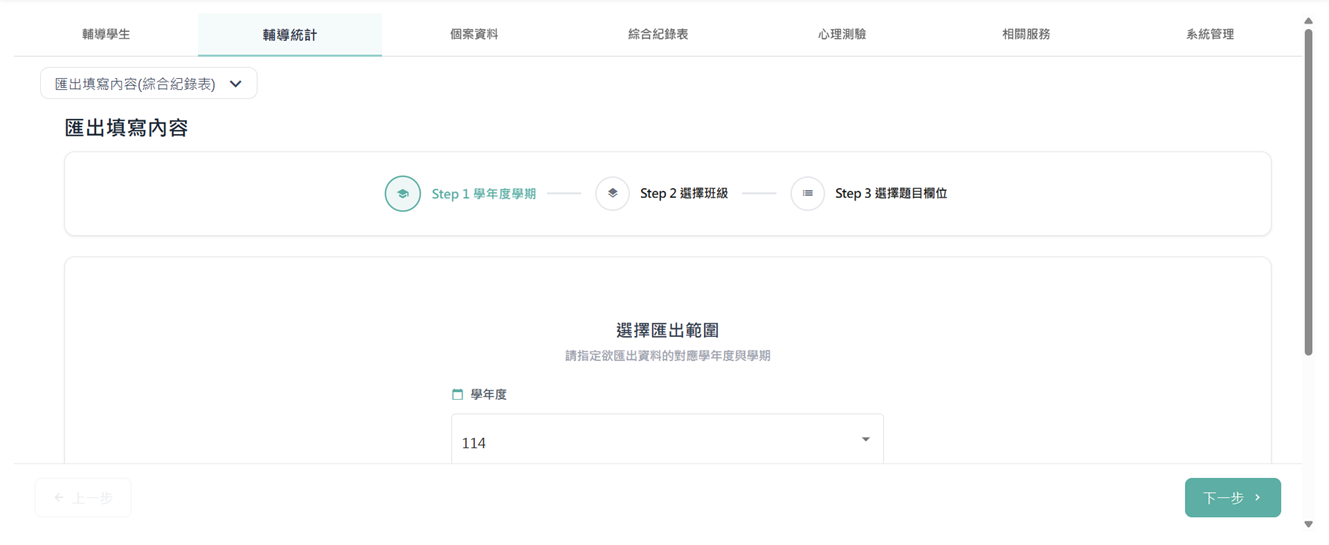Expand the 學年度 dropdown arrow
The width and height of the screenshot is (1329, 545).
click(x=866, y=440)
